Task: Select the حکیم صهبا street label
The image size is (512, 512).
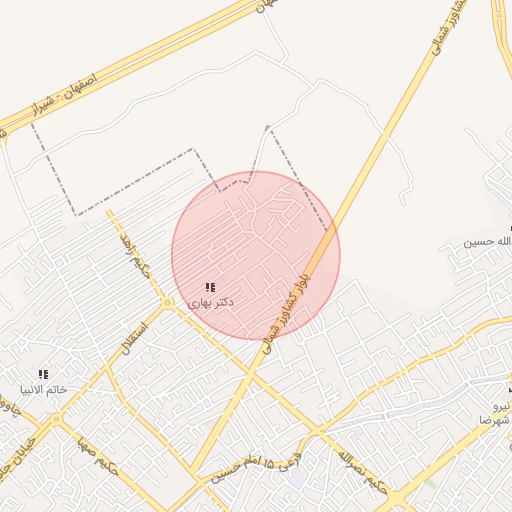Action: [x=98, y=456]
